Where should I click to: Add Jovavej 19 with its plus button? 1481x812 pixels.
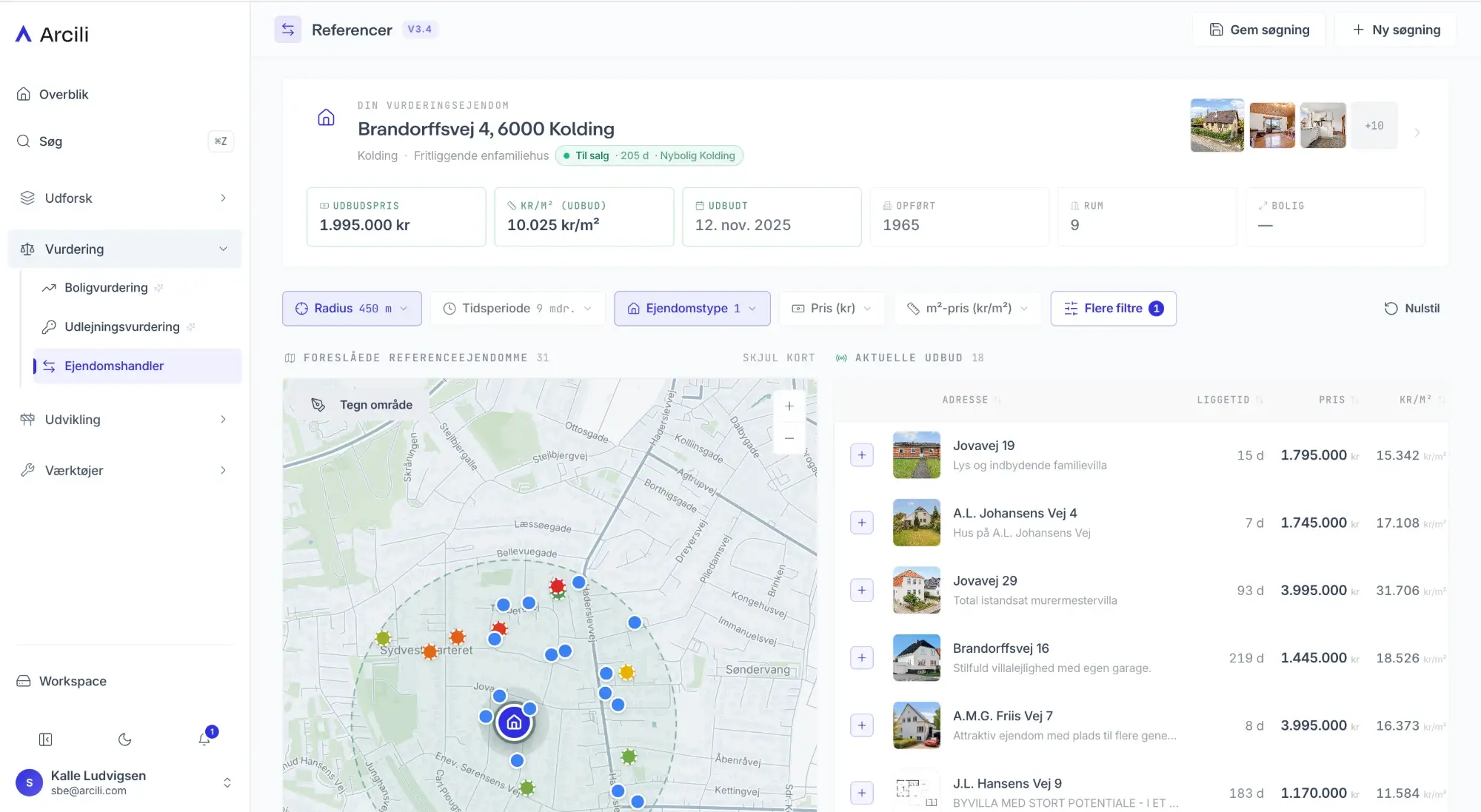(861, 454)
